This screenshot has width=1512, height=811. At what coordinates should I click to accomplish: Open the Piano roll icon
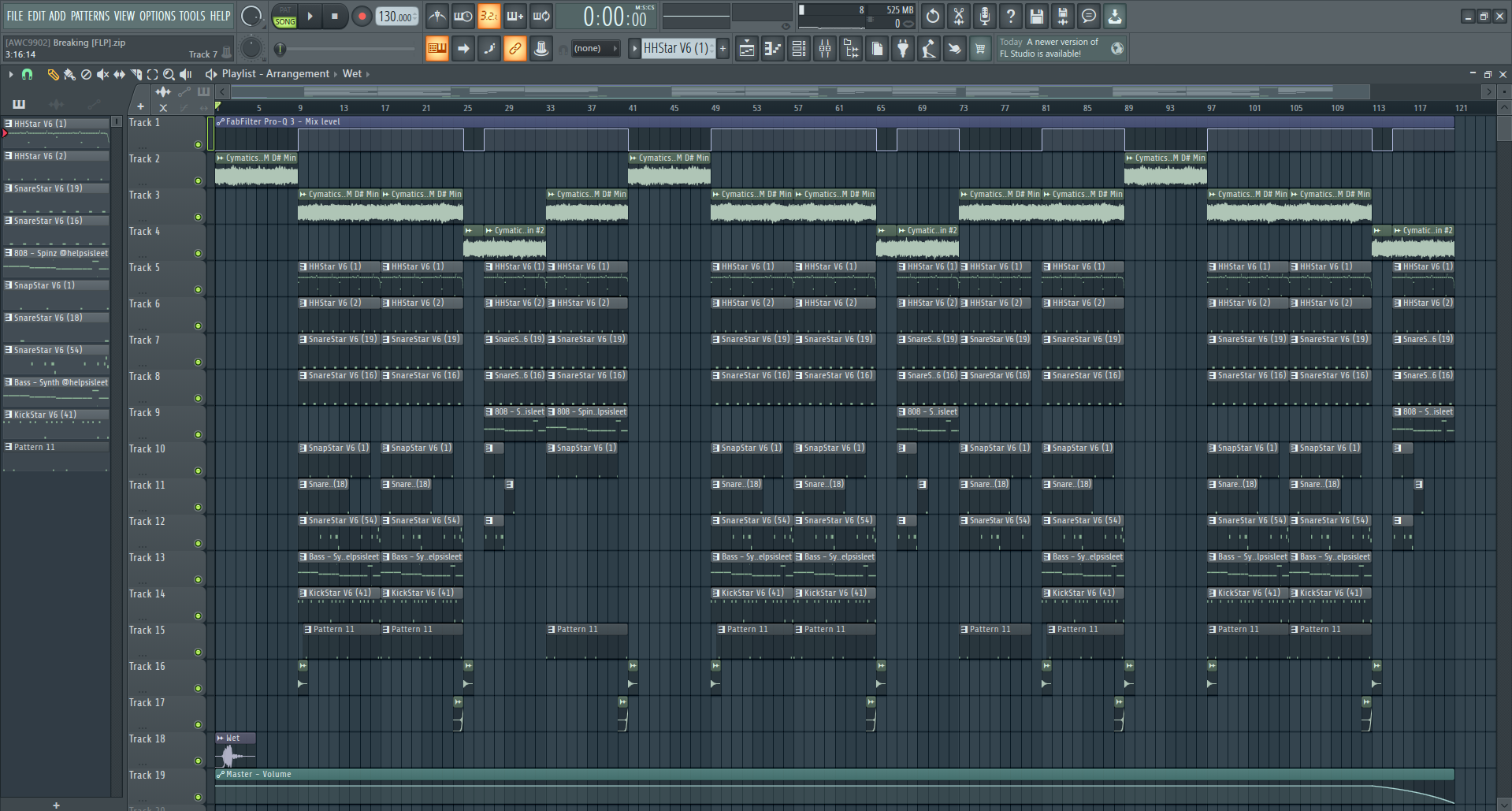coord(773,49)
